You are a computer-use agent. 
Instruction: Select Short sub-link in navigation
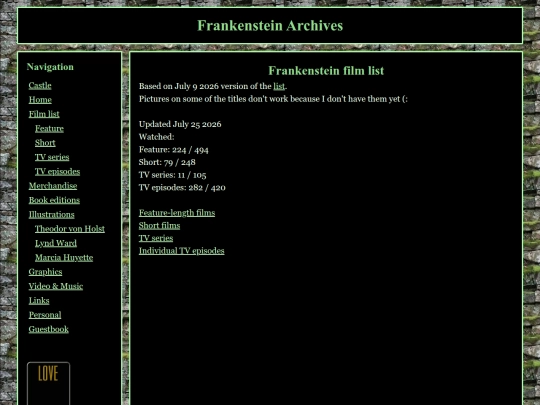click(45, 143)
